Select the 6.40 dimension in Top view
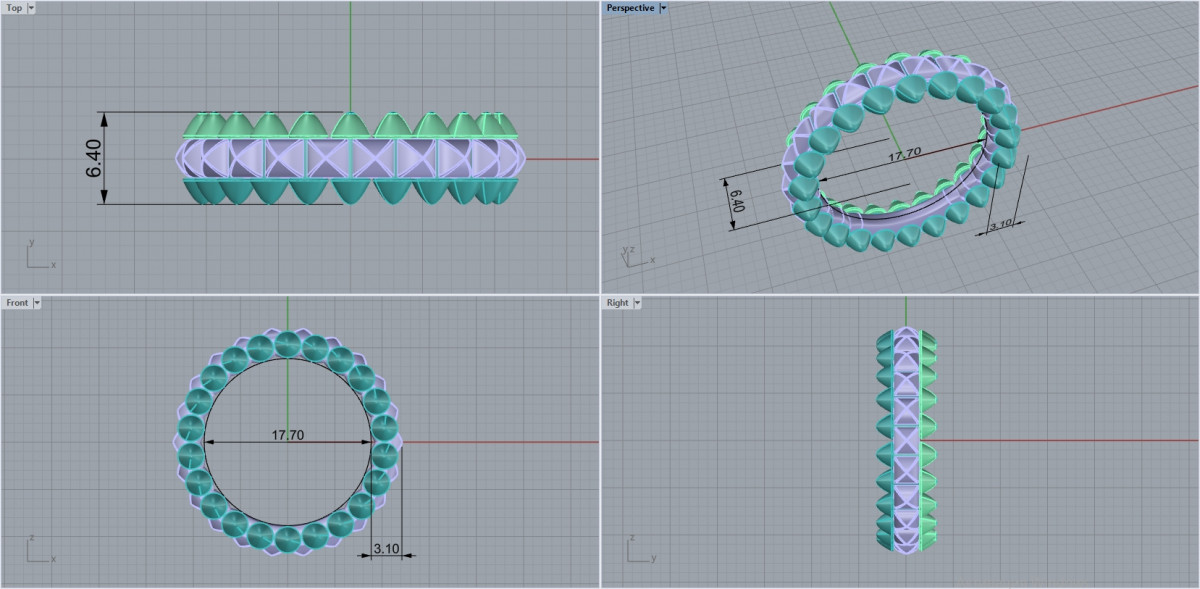1200x589 pixels. click(94, 158)
